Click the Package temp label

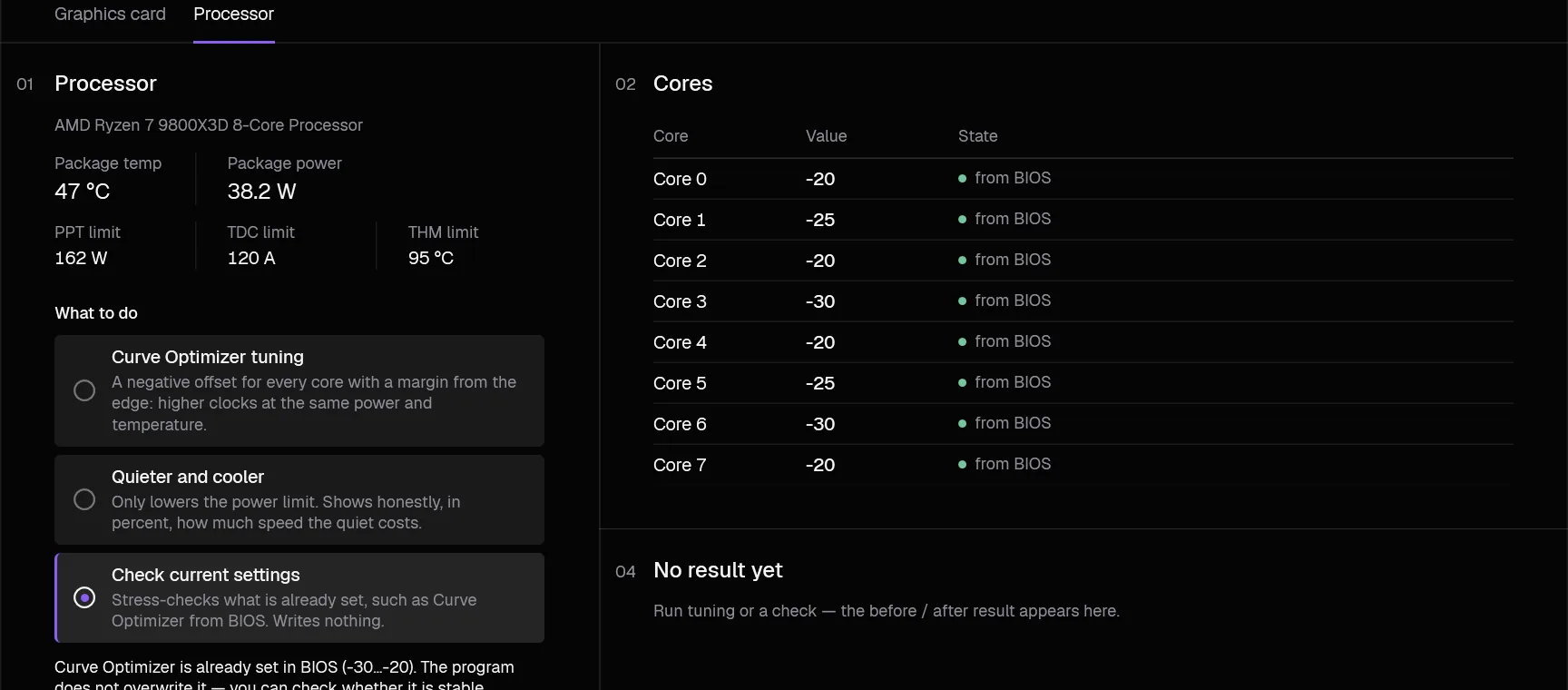click(108, 163)
